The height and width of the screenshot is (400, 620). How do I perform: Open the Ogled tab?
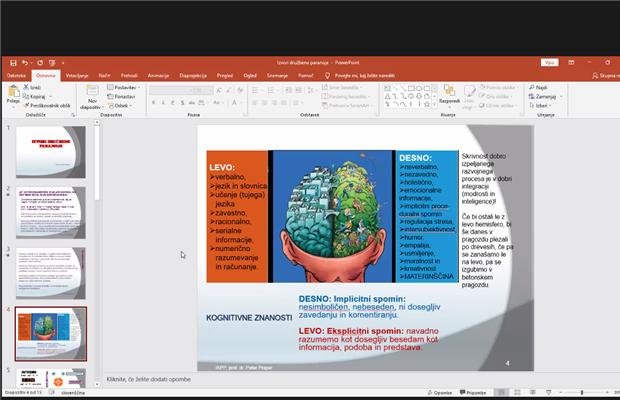[250, 75]
